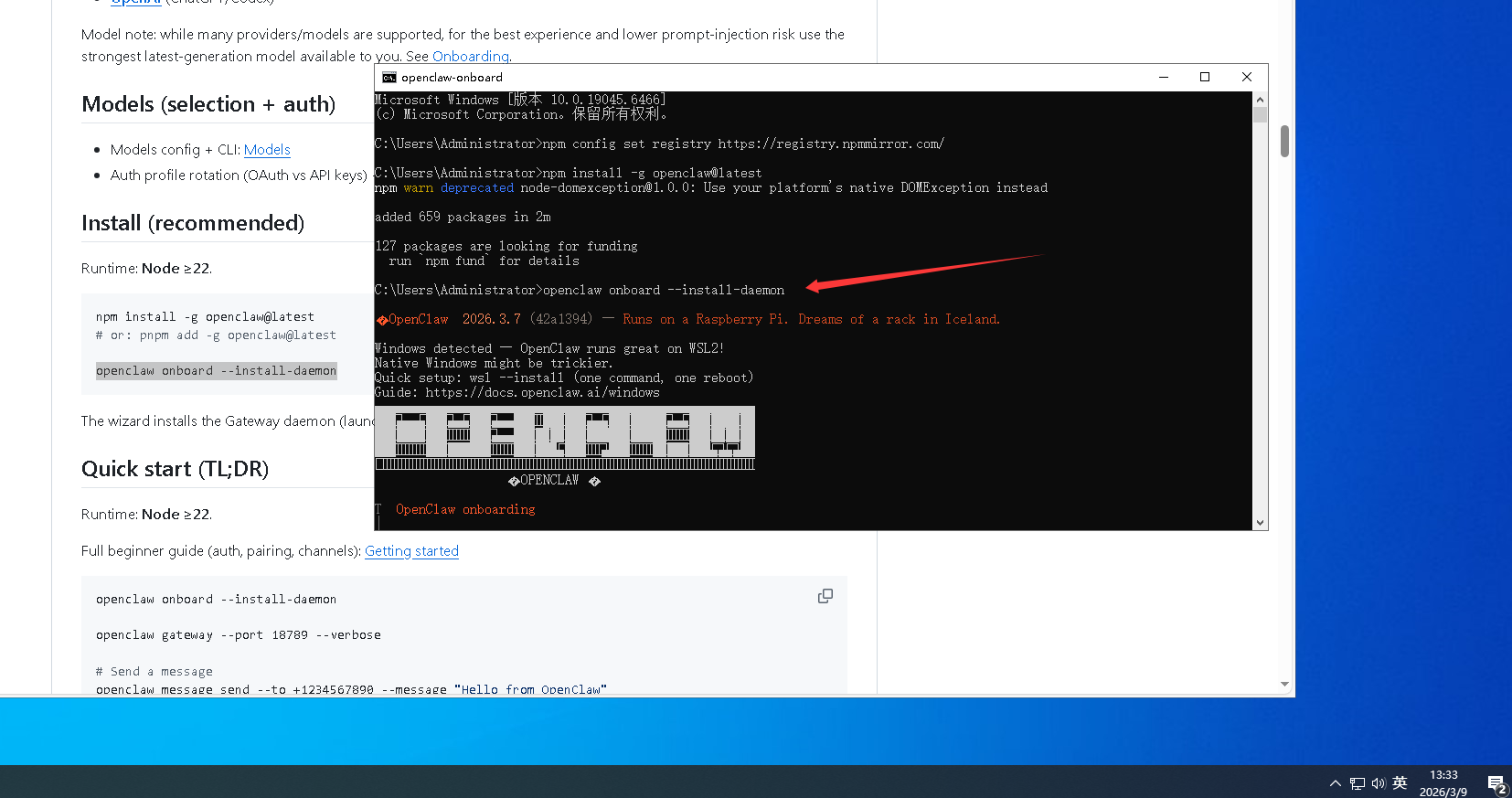Open the taskbar clock showing 13:33
The width and height of the screenshot is (1512, 798).
point(1443,782)
